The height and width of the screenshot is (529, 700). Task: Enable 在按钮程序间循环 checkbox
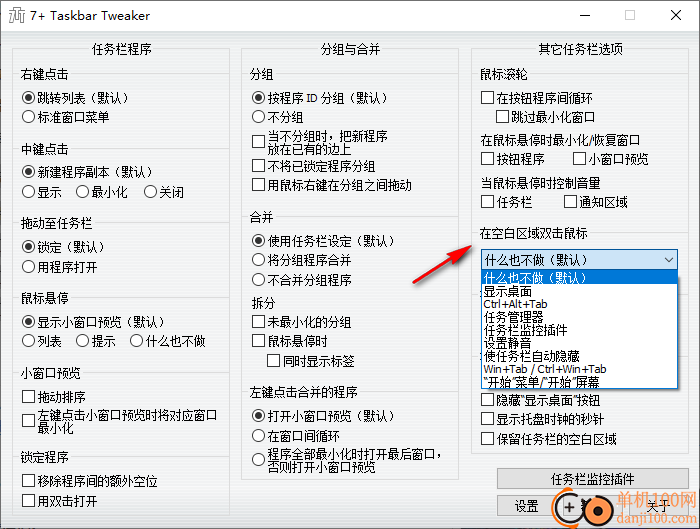coord(488,97)
